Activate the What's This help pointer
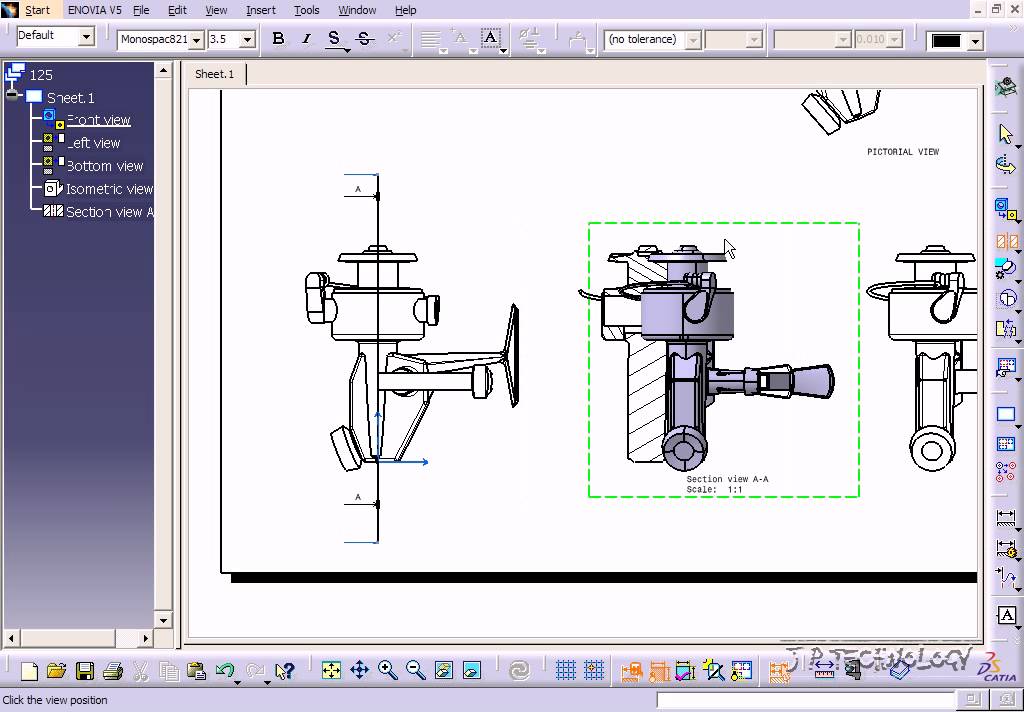The image size is (1024, 712). tap(285, 671)
